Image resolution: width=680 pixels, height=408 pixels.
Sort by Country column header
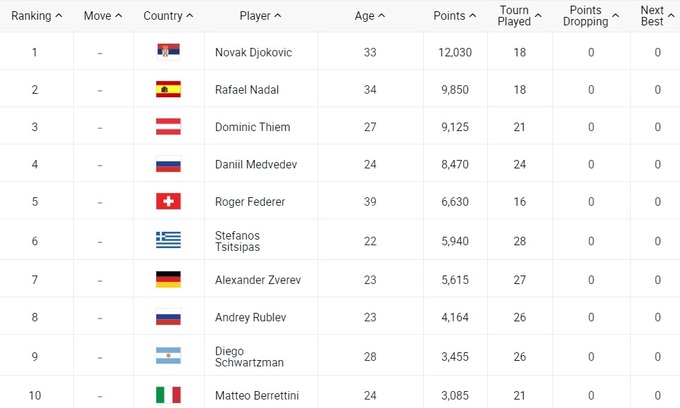click(x=167, y=16)
